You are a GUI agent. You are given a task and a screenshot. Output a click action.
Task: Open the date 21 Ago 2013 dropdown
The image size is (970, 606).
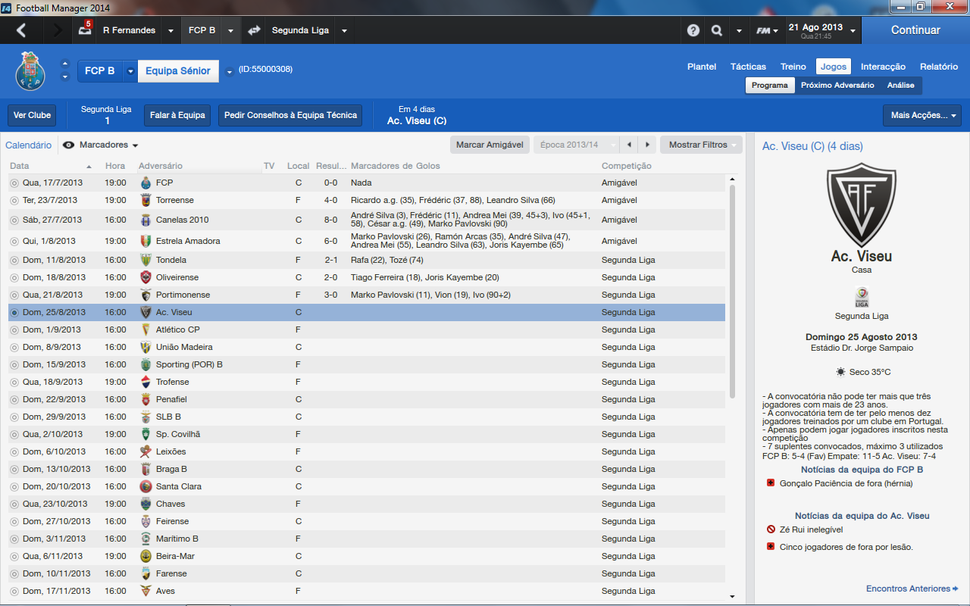(x=852, y=30)
